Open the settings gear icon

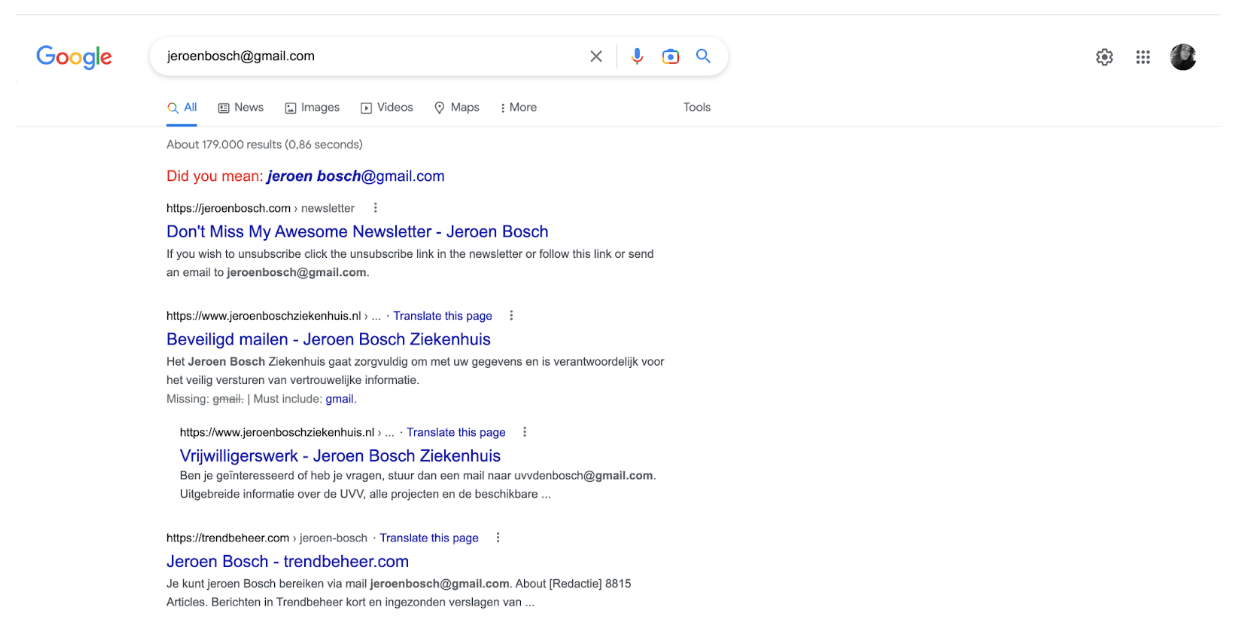(x=1104, y=58)
